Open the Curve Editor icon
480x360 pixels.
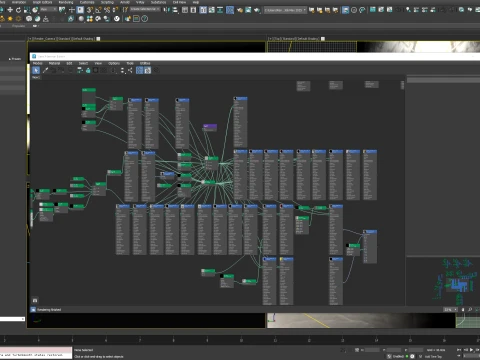pyautogui.click(x=212, y=10)
